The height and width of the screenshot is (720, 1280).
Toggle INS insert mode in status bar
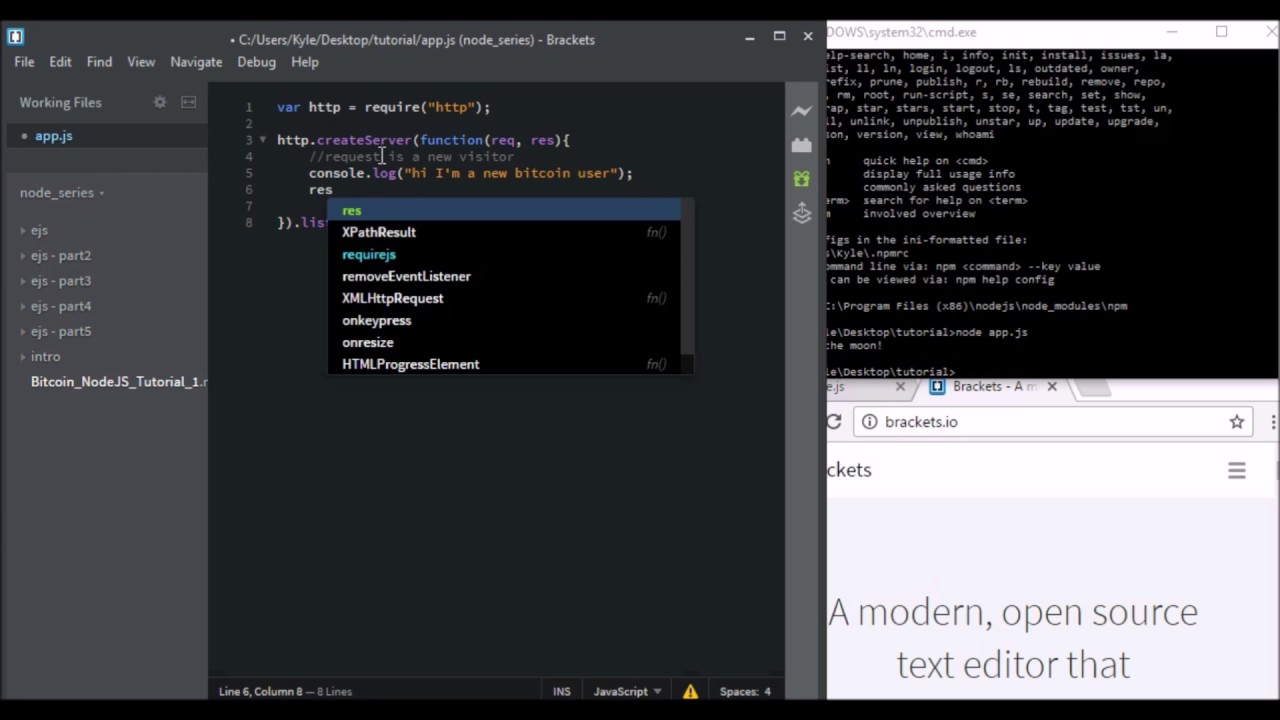tap(562, 691)
